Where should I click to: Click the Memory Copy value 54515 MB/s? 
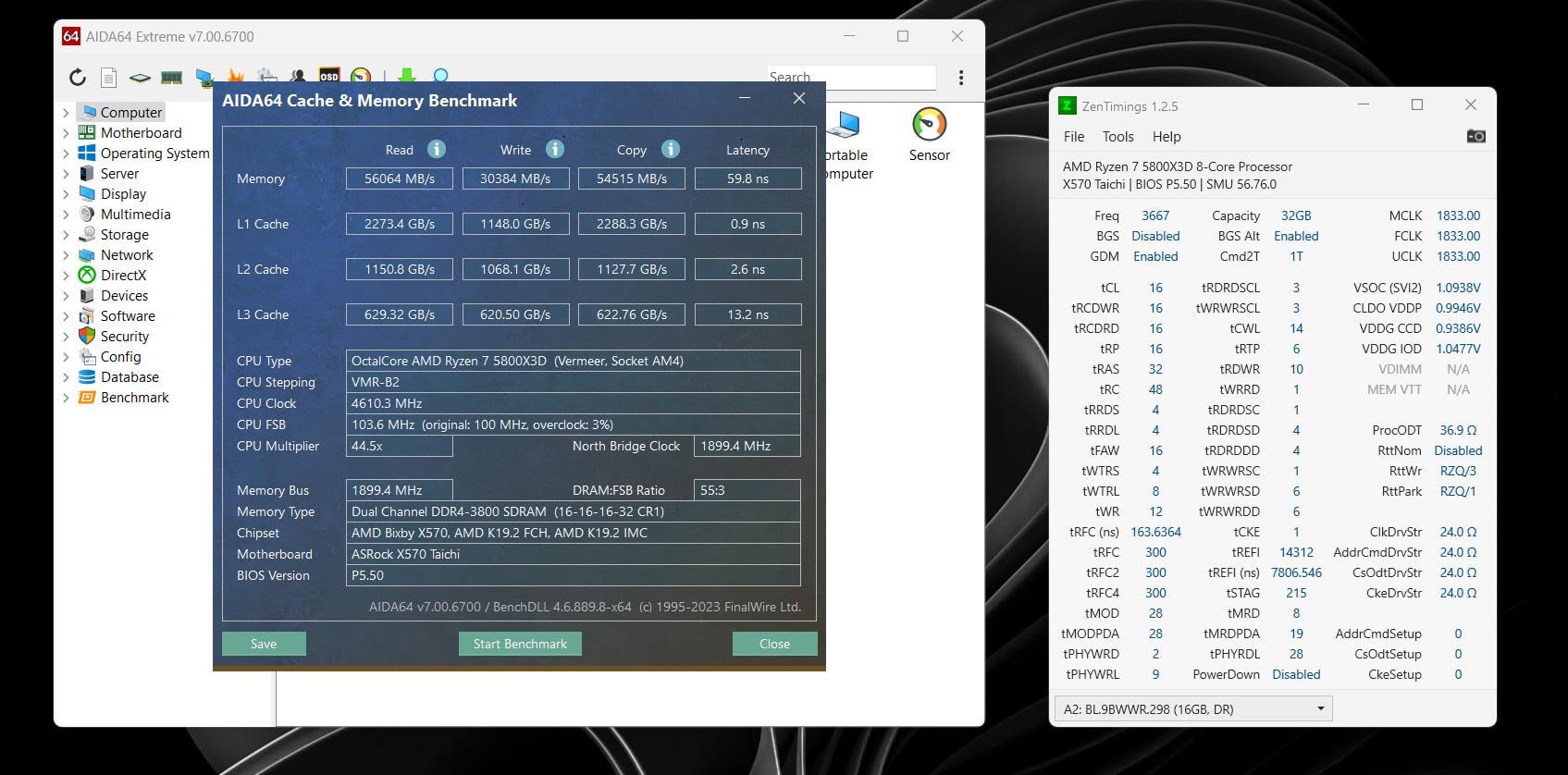click(x=632, y=178)
